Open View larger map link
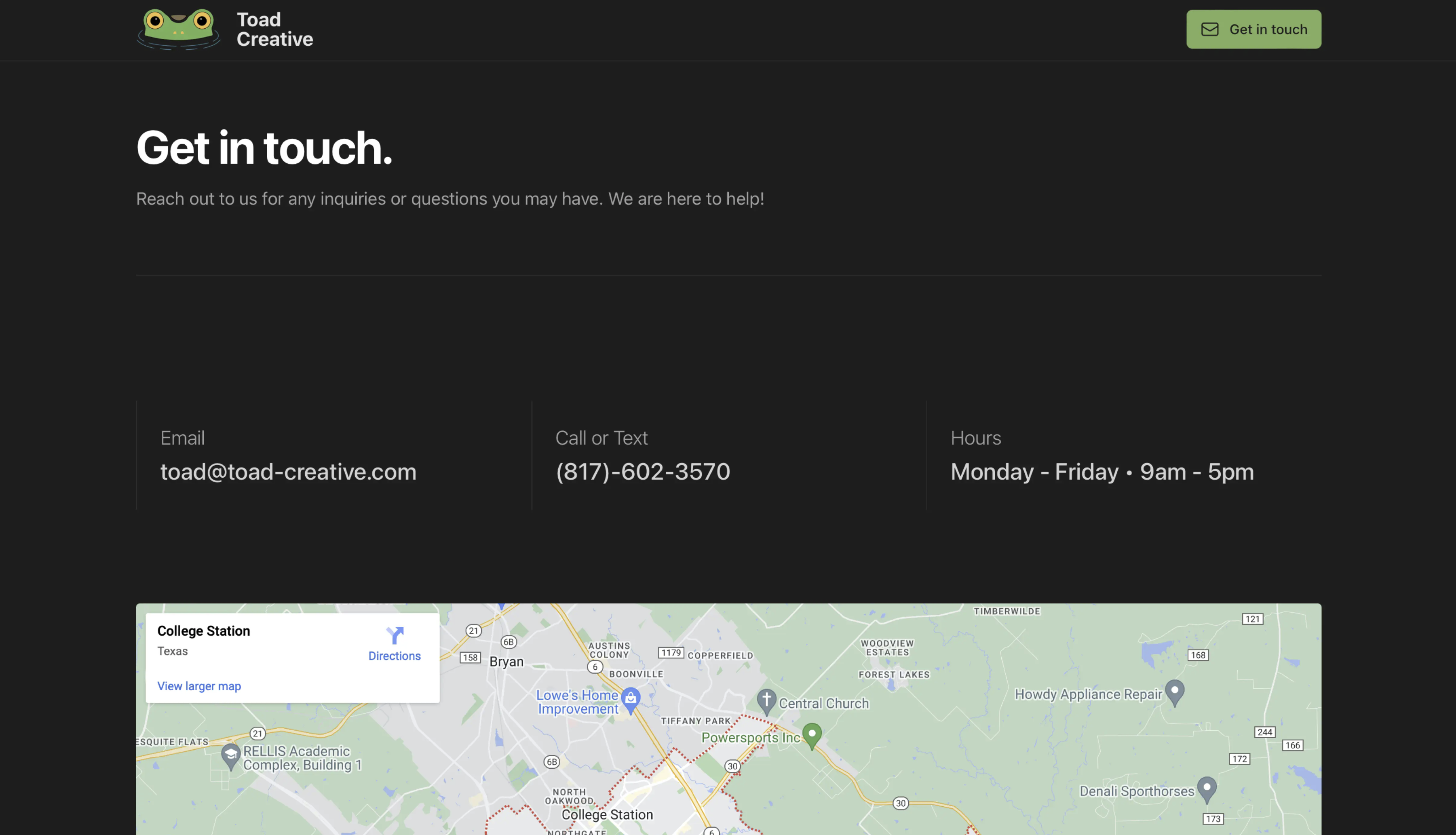The width and height of the screenshot is (1456, 835). click(199, 686)
